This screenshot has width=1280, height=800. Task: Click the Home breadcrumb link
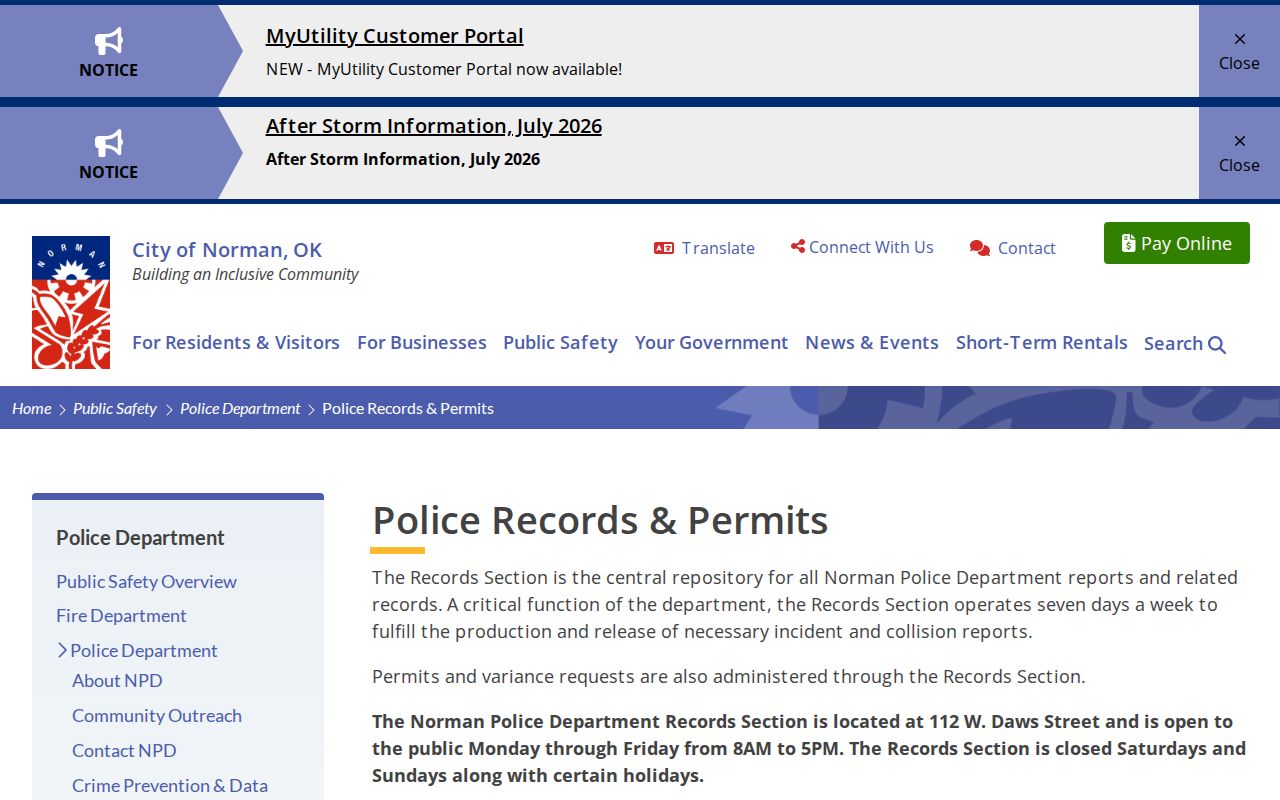click(32, 408)
